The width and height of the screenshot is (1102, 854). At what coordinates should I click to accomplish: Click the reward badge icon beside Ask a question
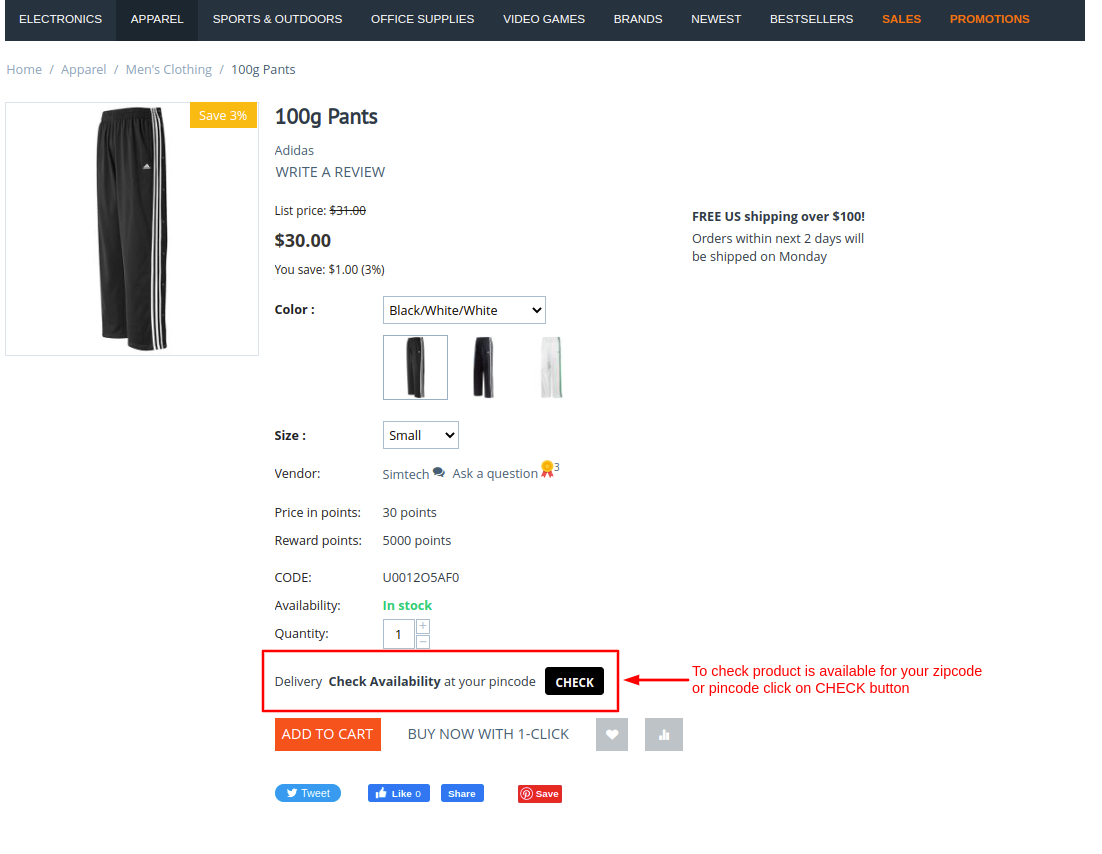coord(547,470)
